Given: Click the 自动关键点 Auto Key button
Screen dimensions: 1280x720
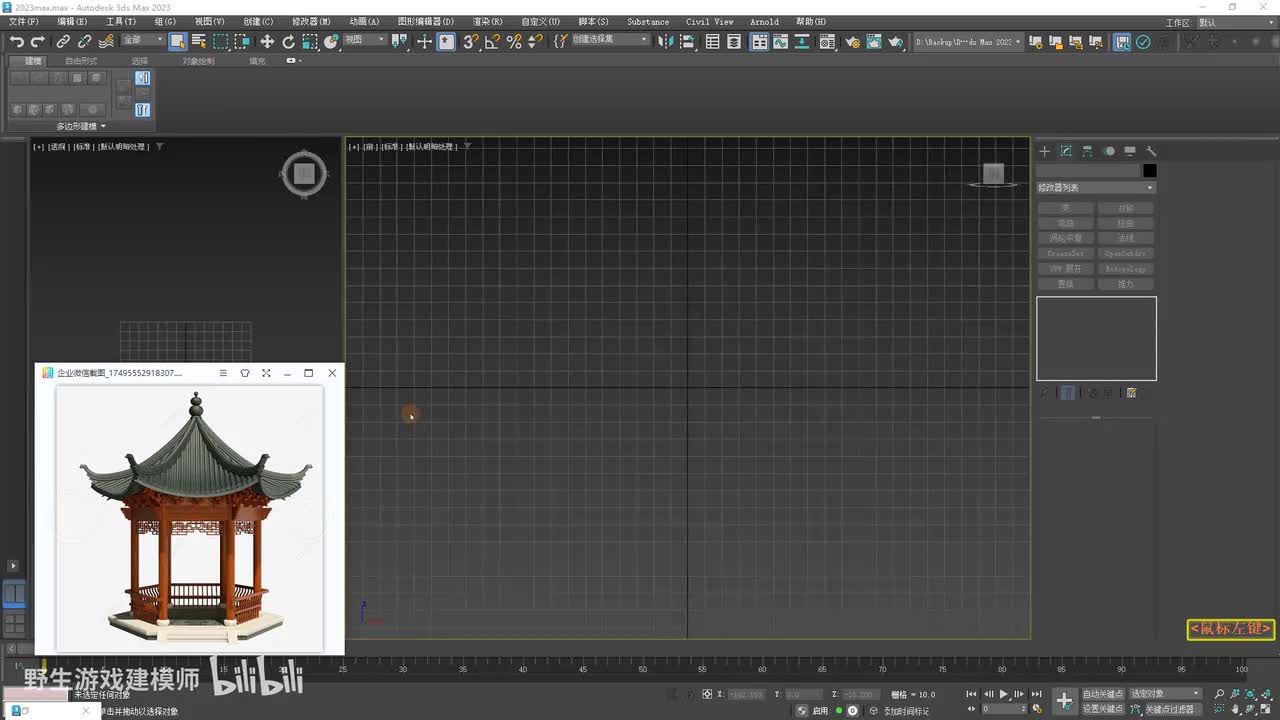Looking at the screenshot, I should coord(1103,694).
